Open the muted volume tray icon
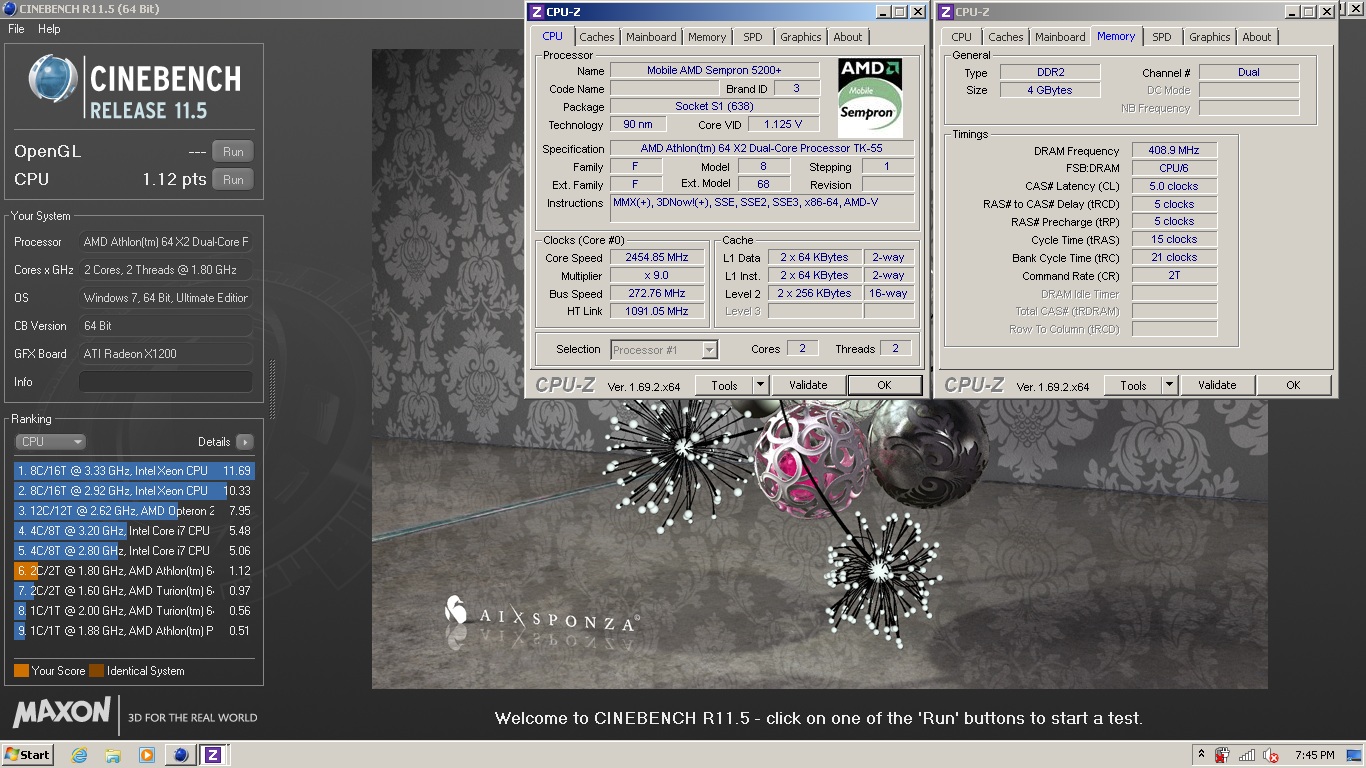The image size is (1366, 768). click(x=1271, y=755)
